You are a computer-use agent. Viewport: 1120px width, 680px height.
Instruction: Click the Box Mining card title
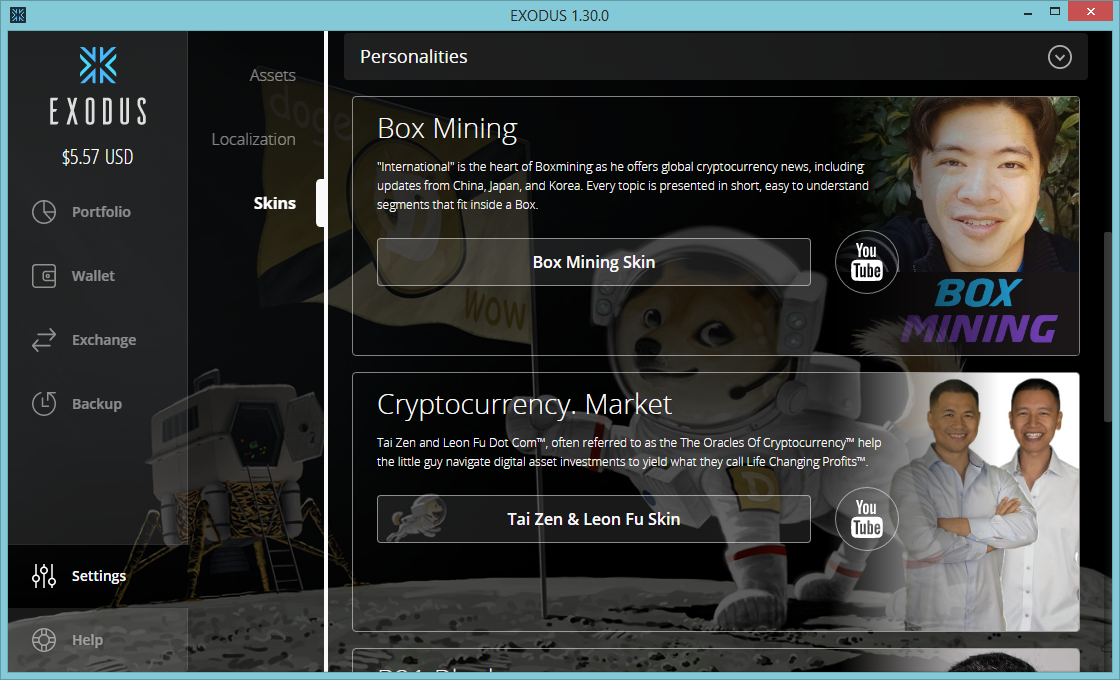click(x=447, y=129)
